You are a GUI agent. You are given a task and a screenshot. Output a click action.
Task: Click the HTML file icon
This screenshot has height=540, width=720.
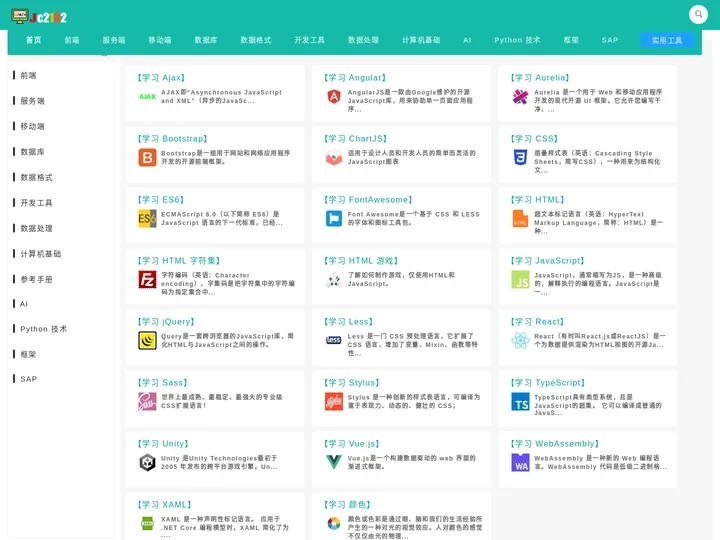click(x=520, y=219)
